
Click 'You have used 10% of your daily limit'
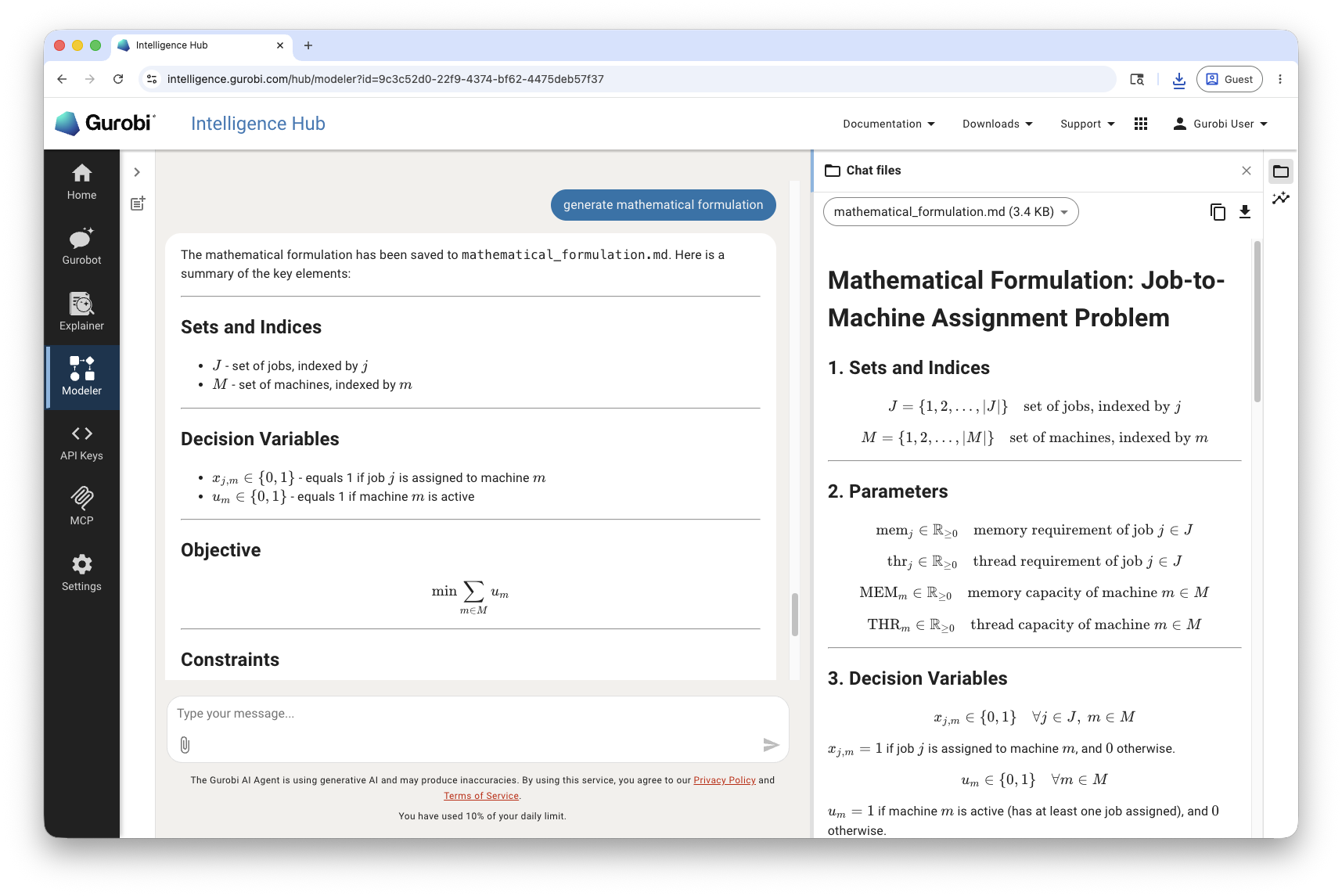[482, 816]
